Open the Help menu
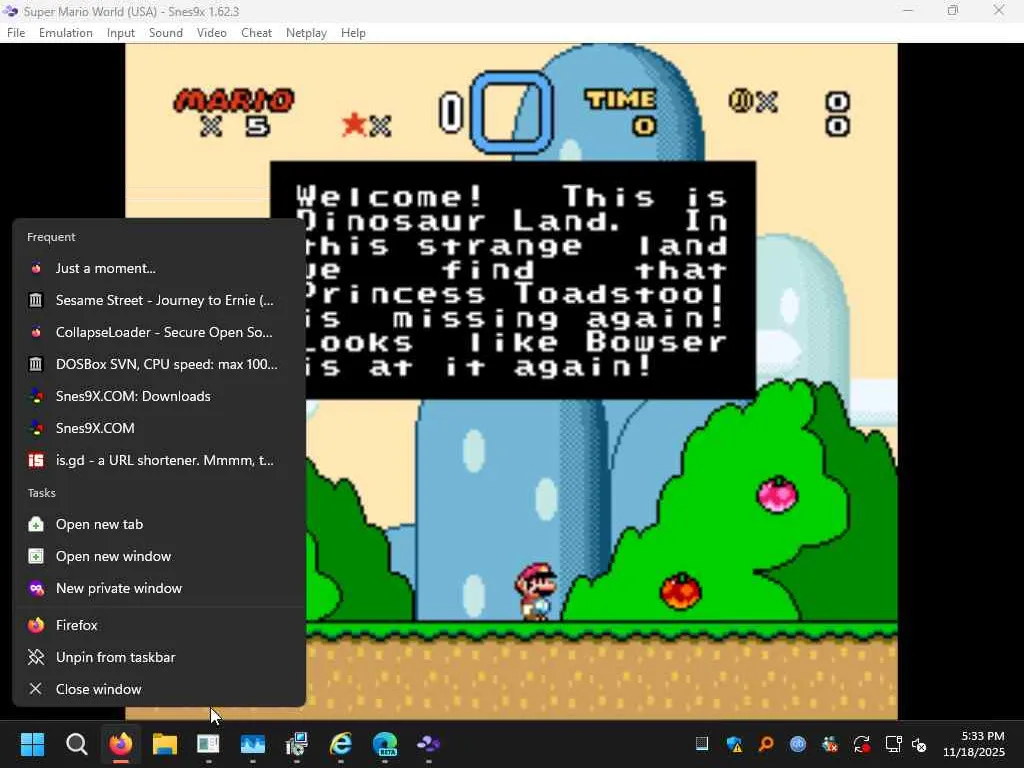1024x768 pixels. [353, 33]
